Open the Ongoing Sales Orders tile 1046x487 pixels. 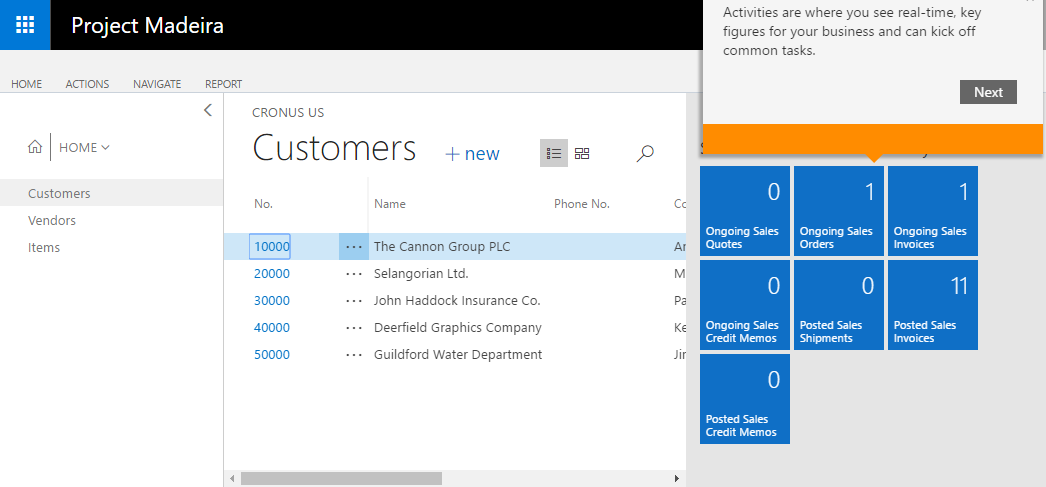pyautogui.click(x=838, y=211)
